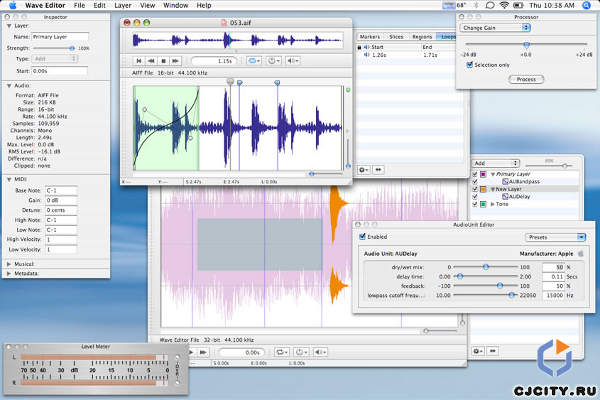The width and height of the screenshot is (600, 400).
Task: Collapse the Layer section in Inspector
Action: pos(9,26)
